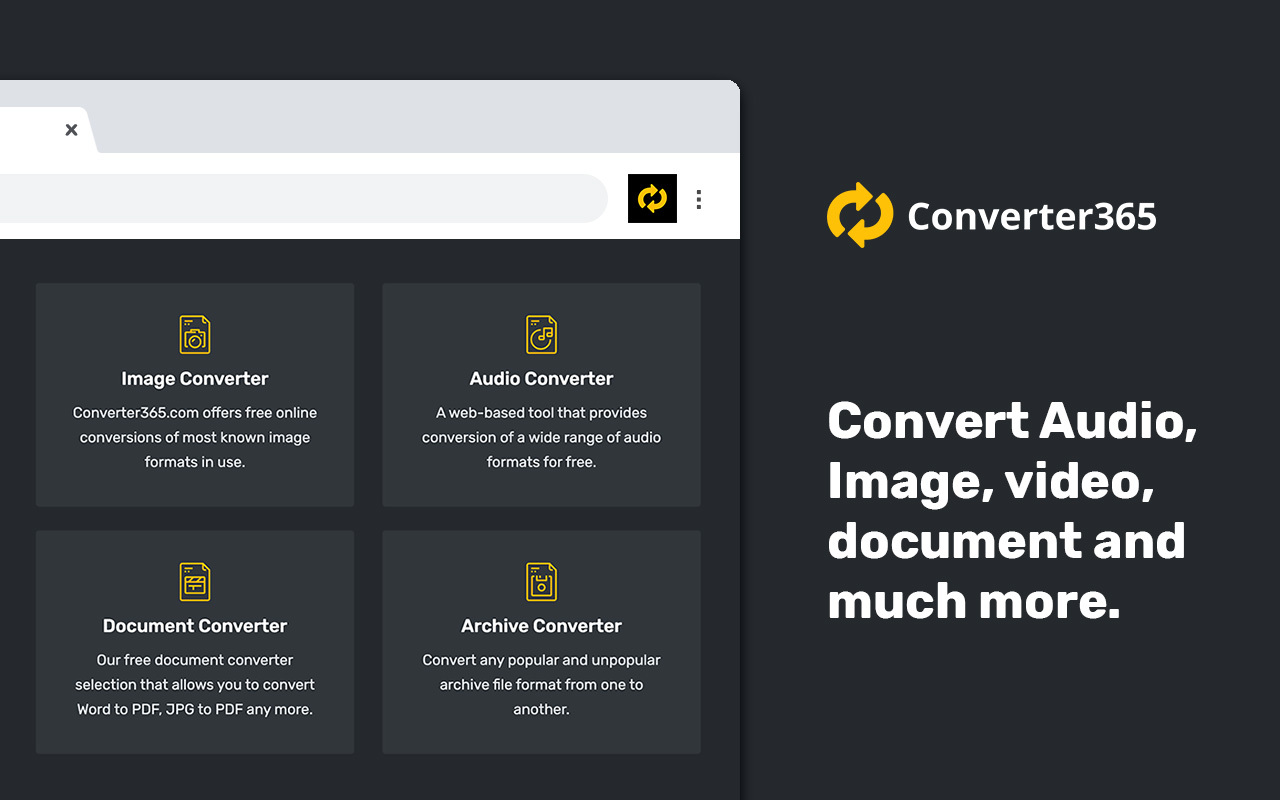
Task: Click text 'Our free document converter'
Action: tap(195, 660)
